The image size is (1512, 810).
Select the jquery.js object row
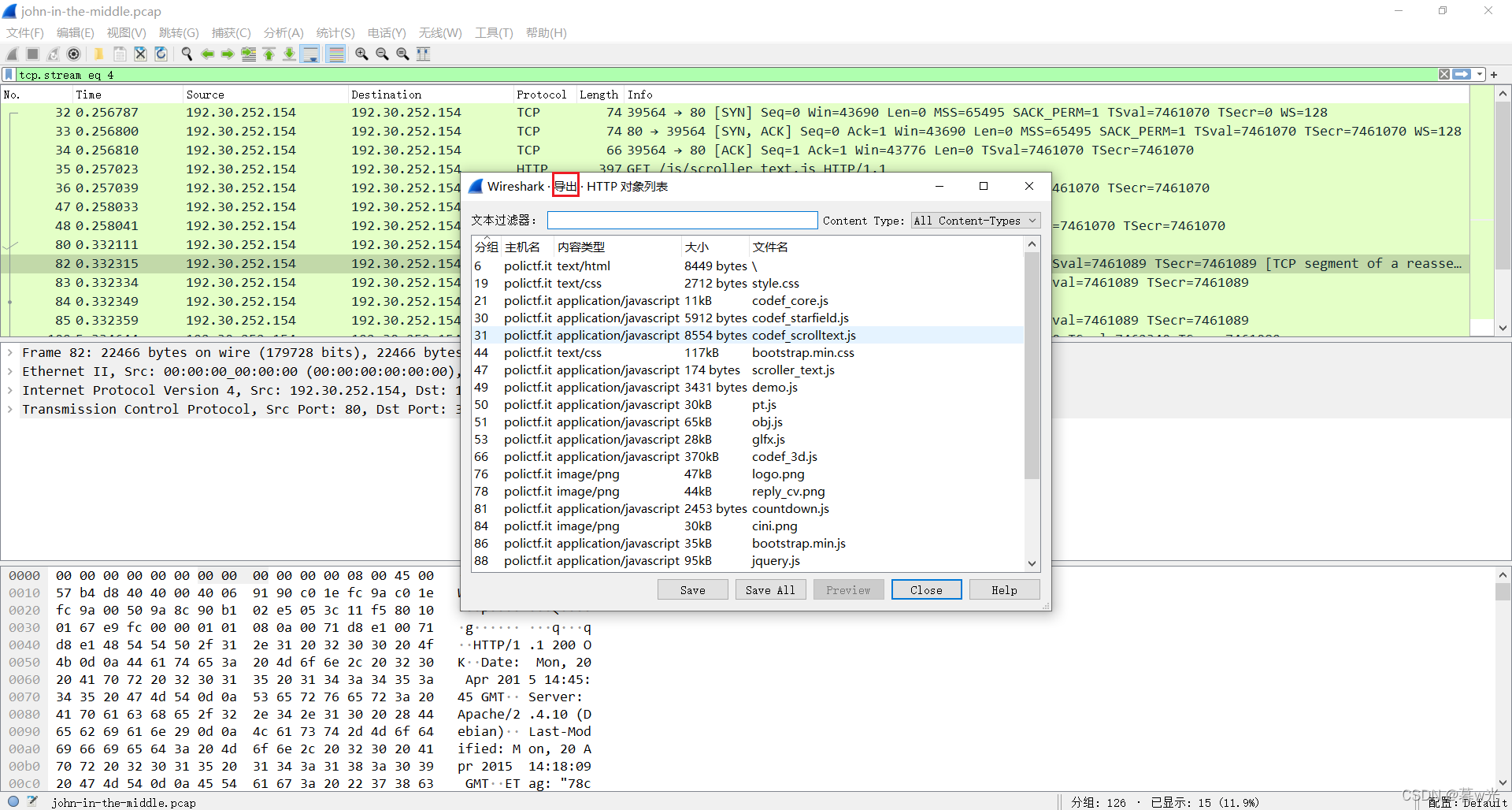(748, 560)
